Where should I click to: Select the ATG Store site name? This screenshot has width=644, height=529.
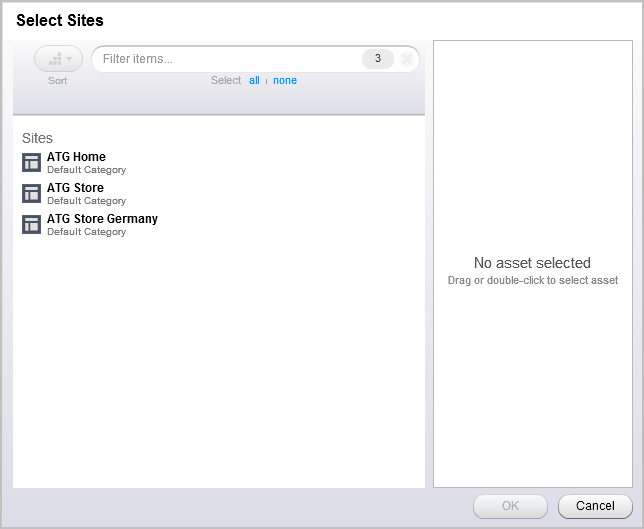point(75,188)
